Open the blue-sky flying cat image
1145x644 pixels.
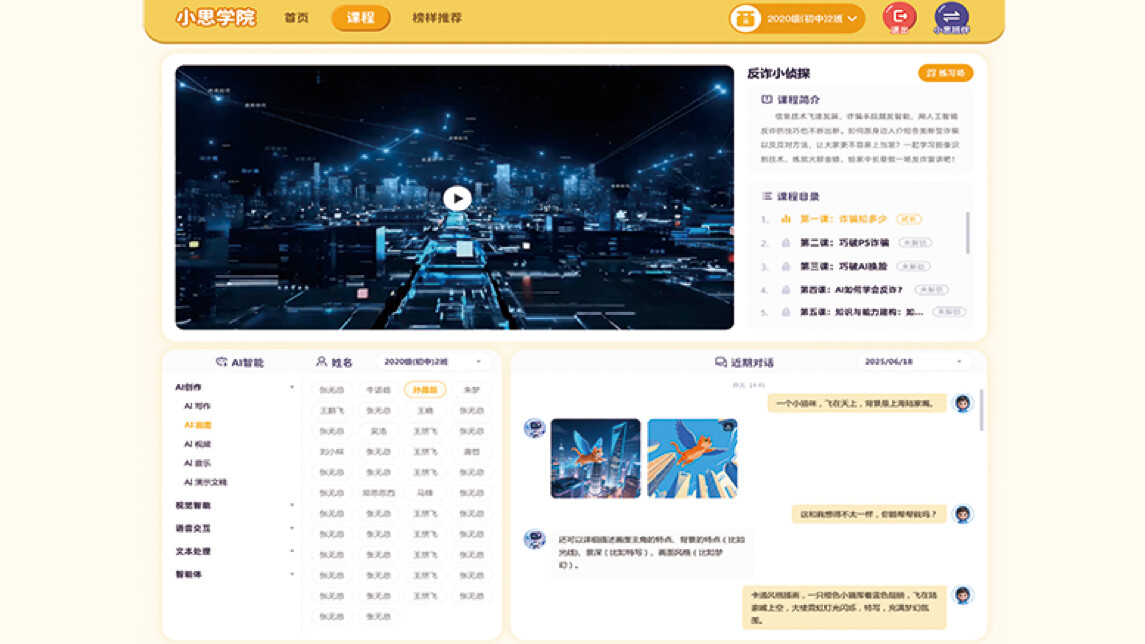692,459
